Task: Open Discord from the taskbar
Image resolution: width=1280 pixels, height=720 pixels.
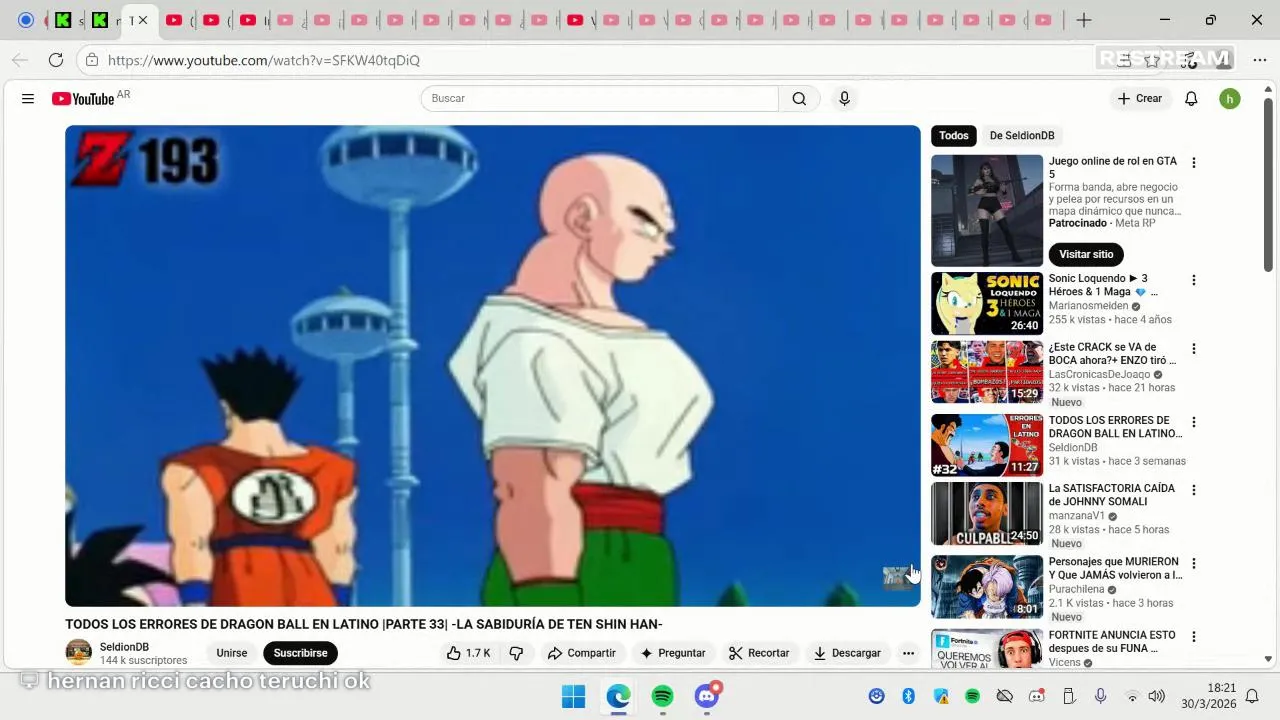Action: (x=707, y=696)
